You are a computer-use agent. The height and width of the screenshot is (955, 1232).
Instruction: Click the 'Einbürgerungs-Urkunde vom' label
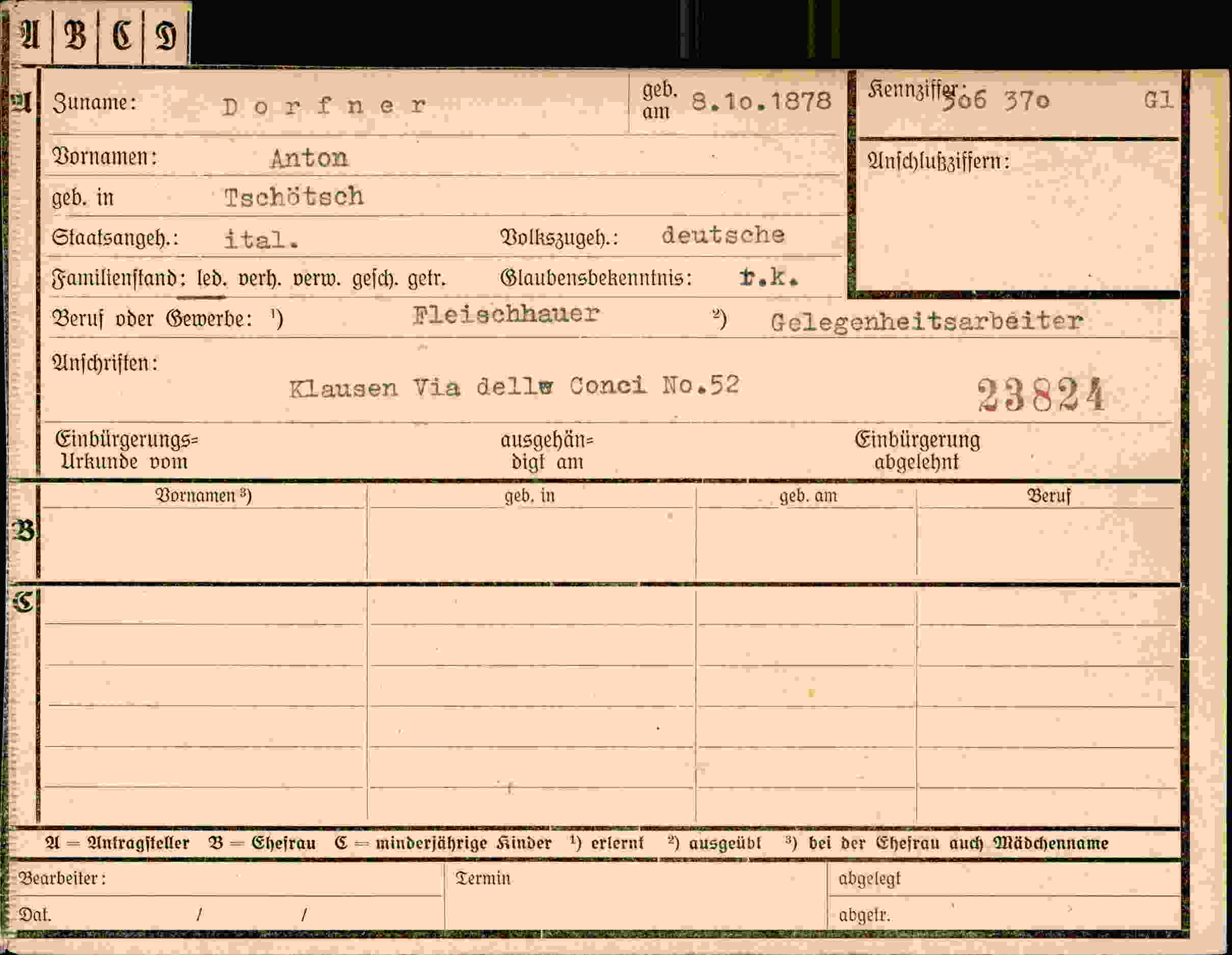point(126,450)
